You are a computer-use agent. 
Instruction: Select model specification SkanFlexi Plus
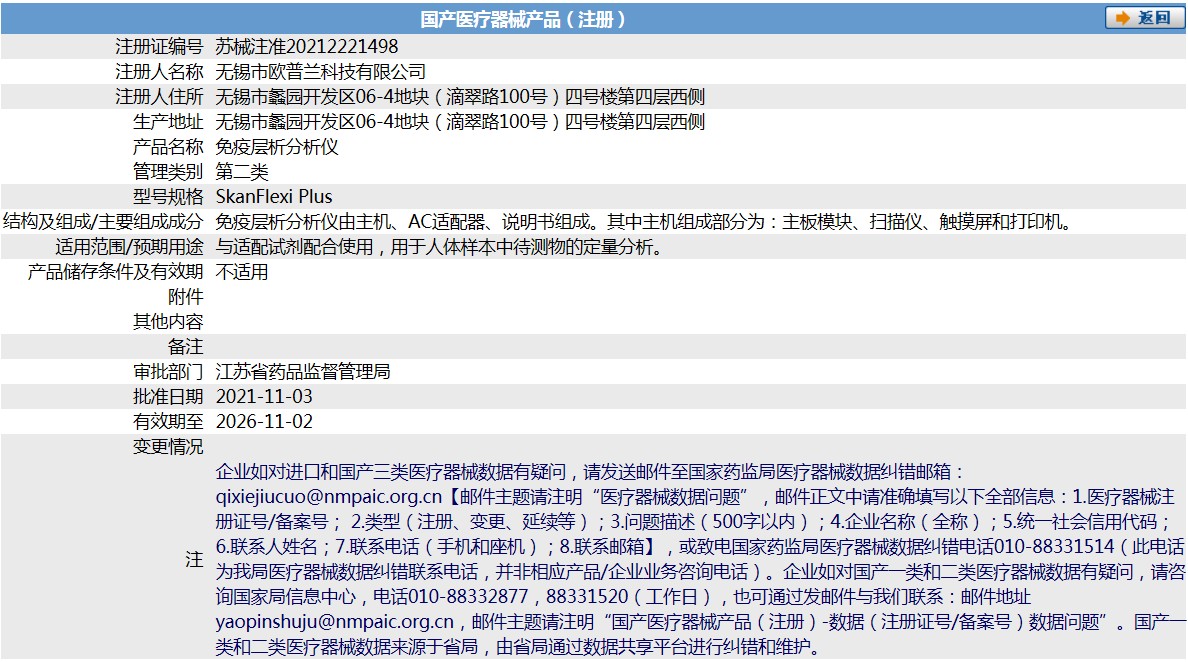(274, 197)
